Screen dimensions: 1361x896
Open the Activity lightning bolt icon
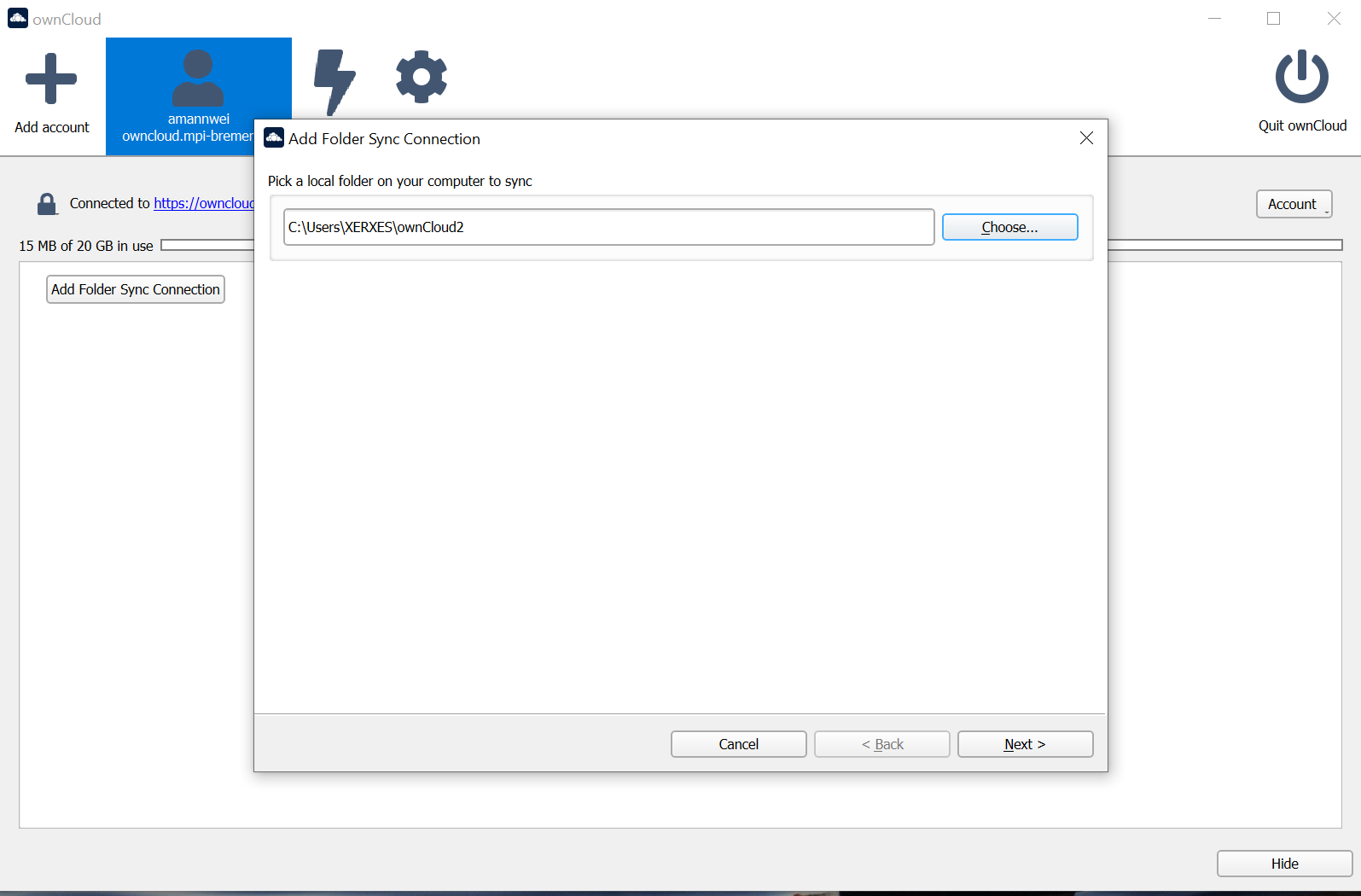click(x=334, y=82)
